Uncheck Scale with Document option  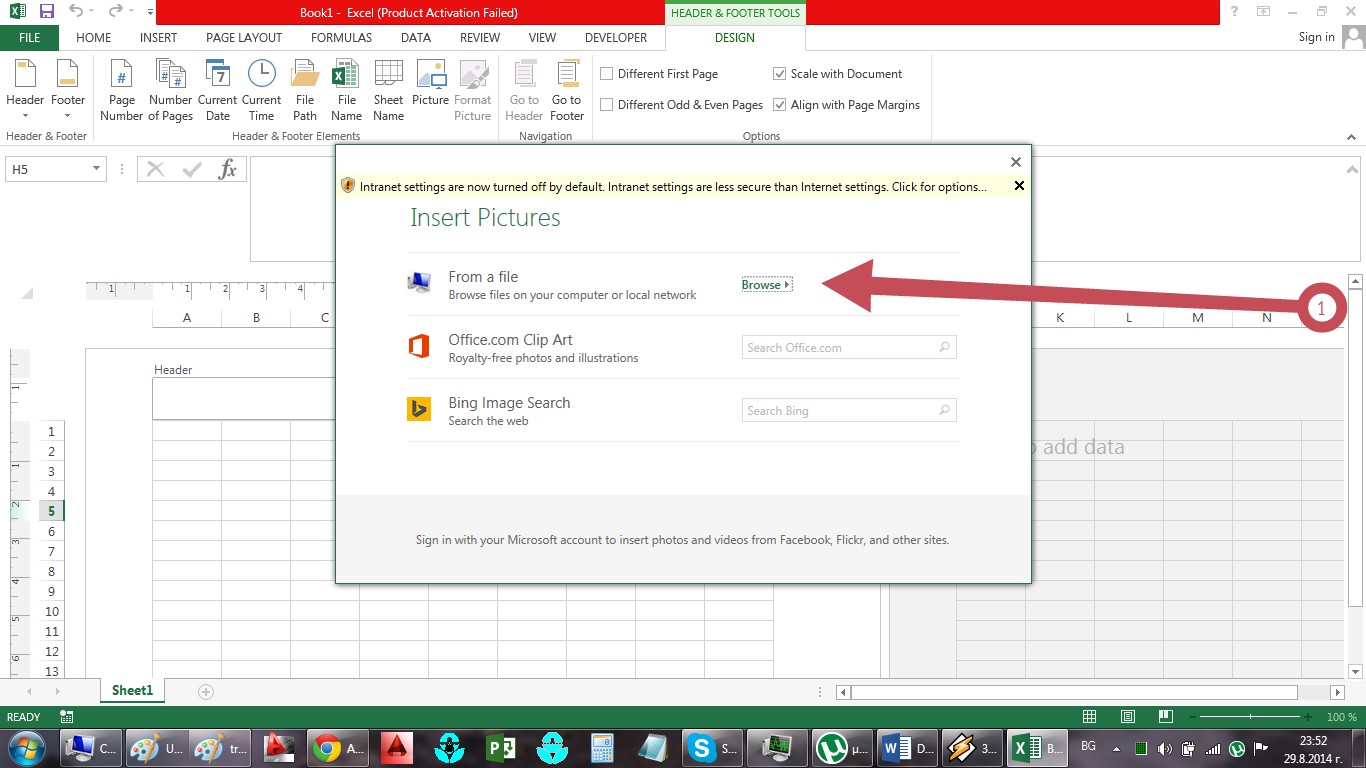coord(779,74)
